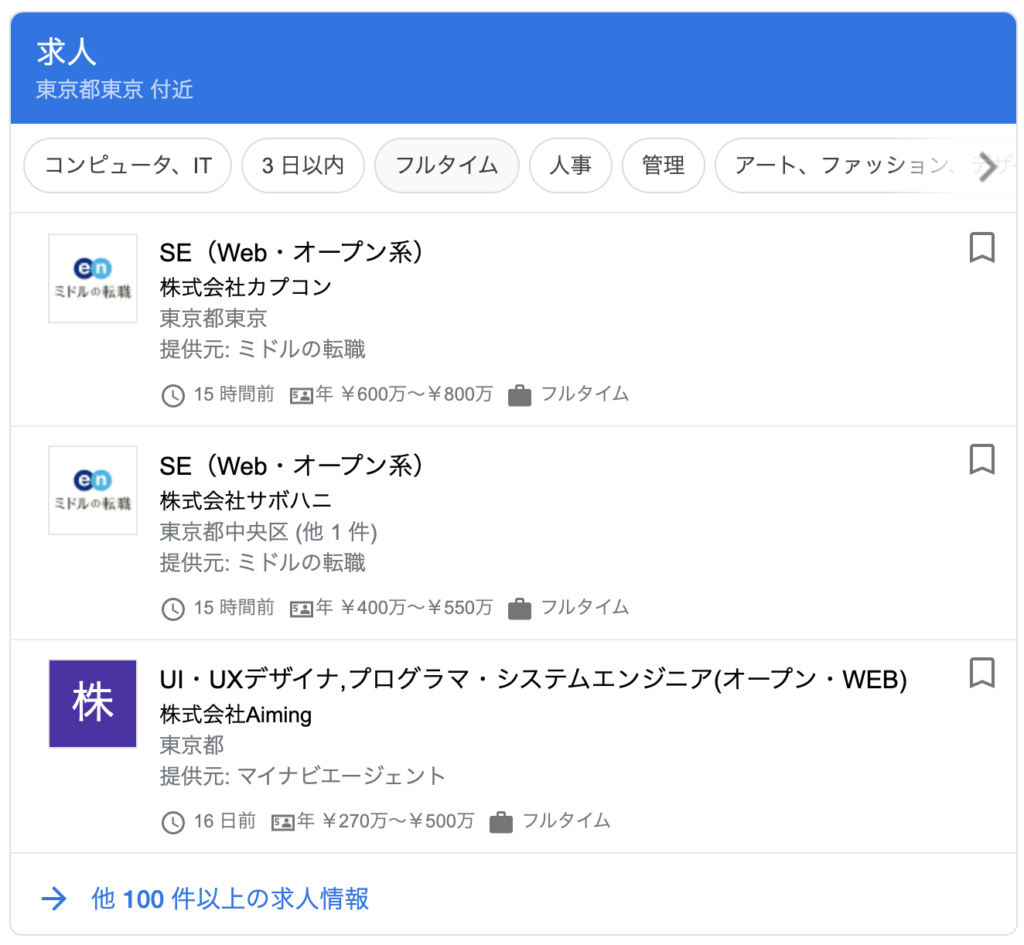Click the clock icon next to 15 時間前
The width and height of the screenshot is (1024, 945).
pyautogui.click(x=172, y=395)
